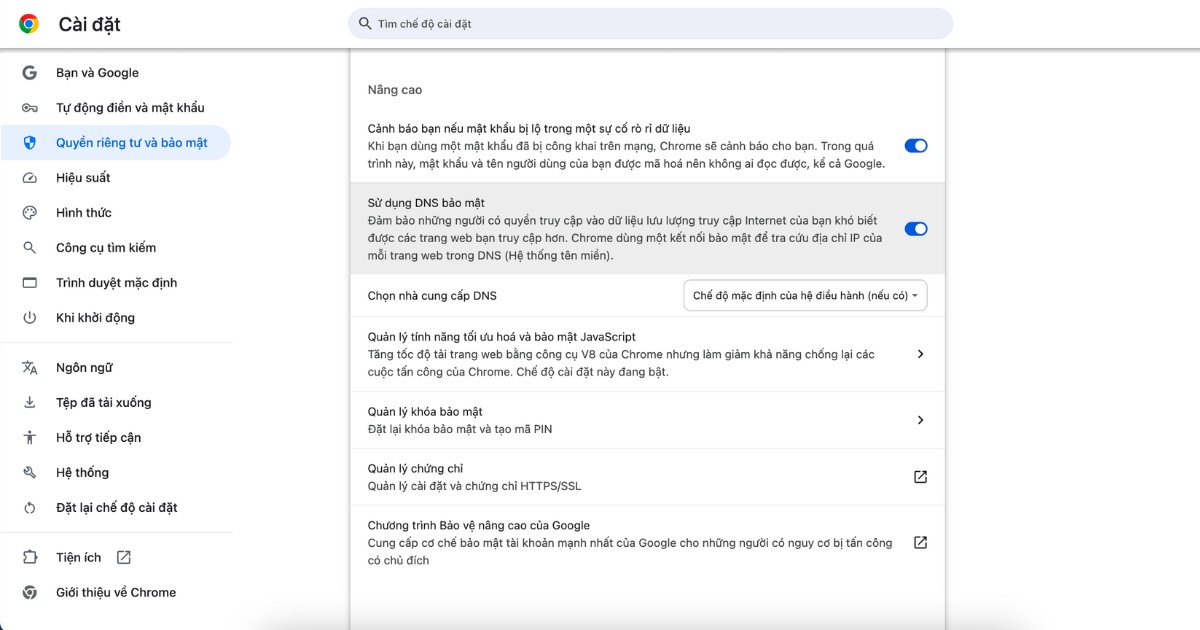Open the magnifier icon for Công cụ tìm kiếm
Image resolution: width=1200 pixels, height=630 pixels.
tap(29, 247)
